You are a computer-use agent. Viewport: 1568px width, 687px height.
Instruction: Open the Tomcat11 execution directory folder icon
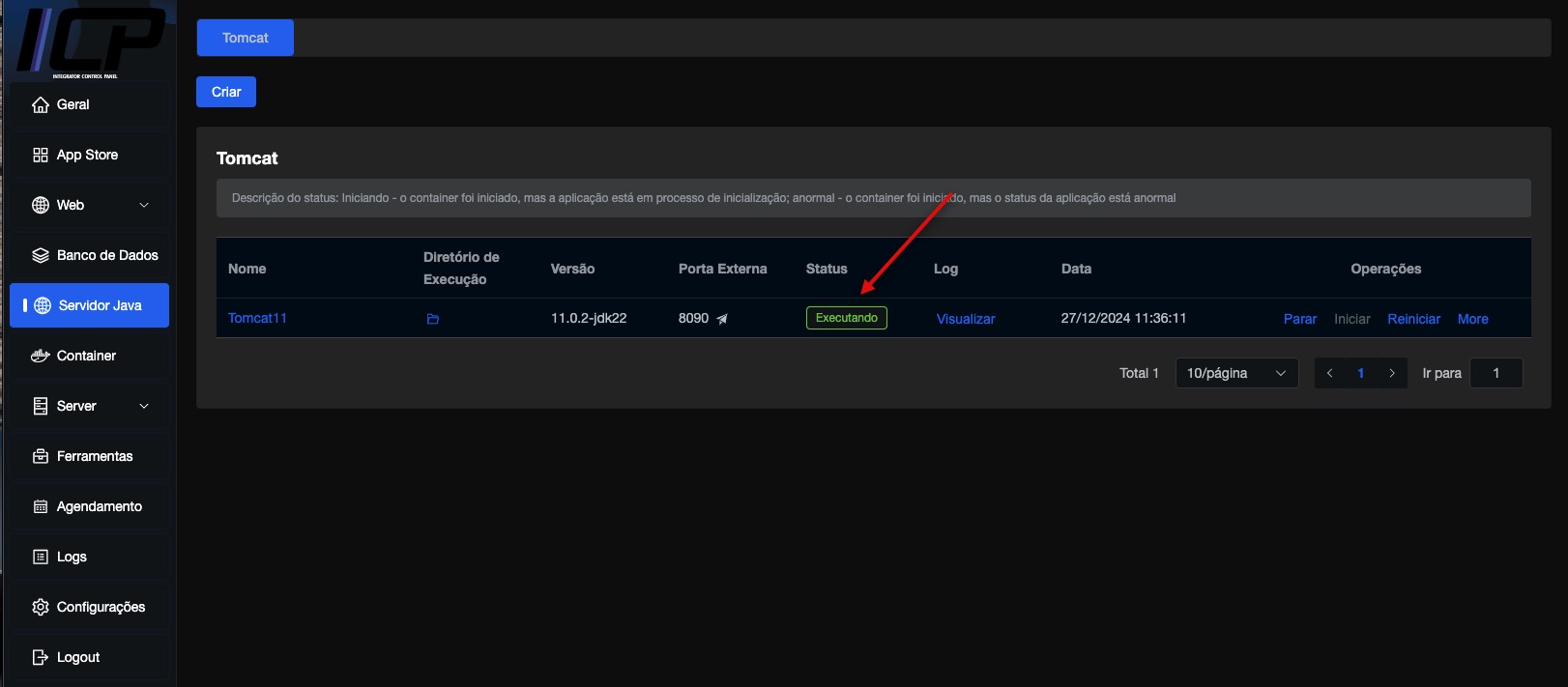(433, 319)
